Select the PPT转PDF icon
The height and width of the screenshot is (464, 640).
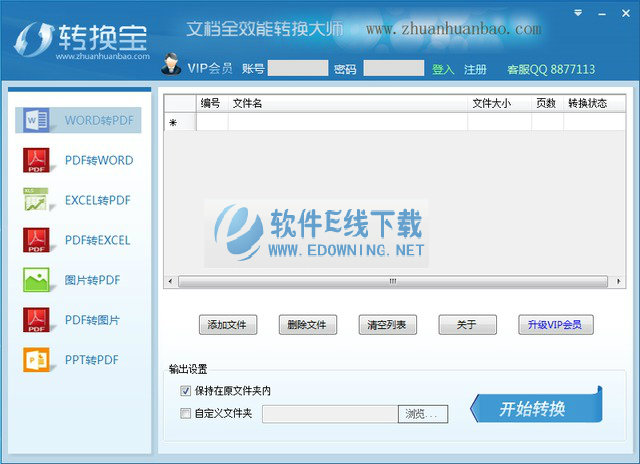click(37, 360)
